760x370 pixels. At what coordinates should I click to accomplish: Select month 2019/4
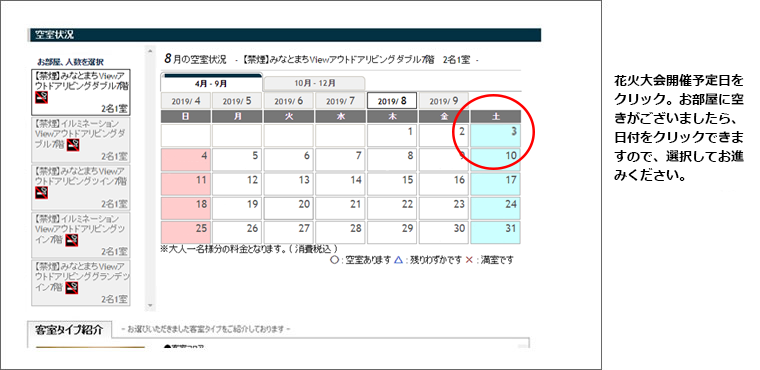click(186, 101)
